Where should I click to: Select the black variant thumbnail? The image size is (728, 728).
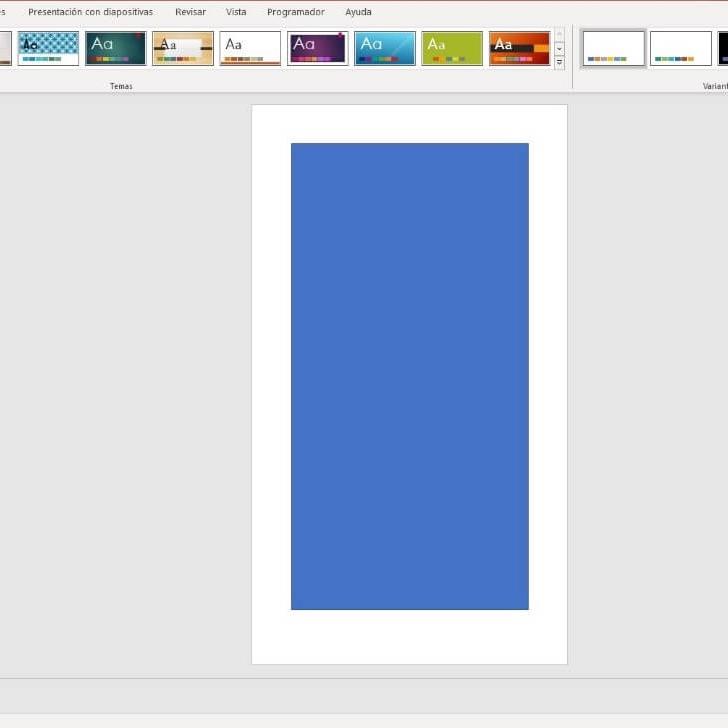723,48
